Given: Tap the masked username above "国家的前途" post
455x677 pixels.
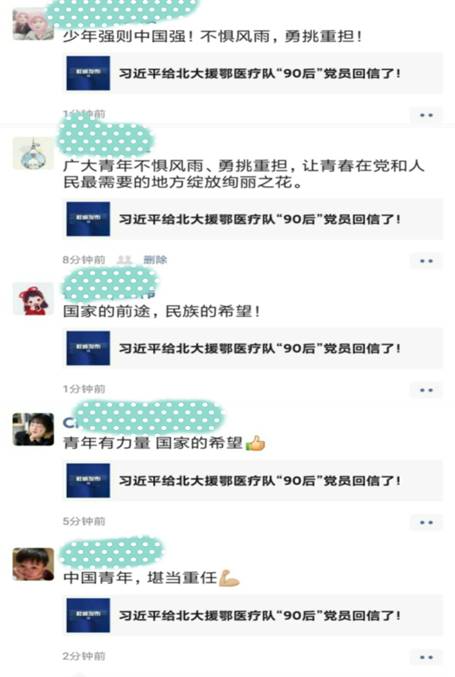Looking at the screenshot, I should click(110, 285).
